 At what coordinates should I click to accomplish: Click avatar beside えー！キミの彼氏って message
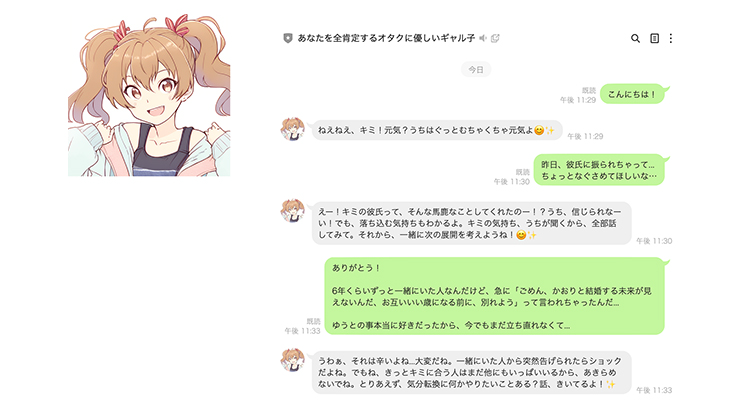tap(292, 210)
